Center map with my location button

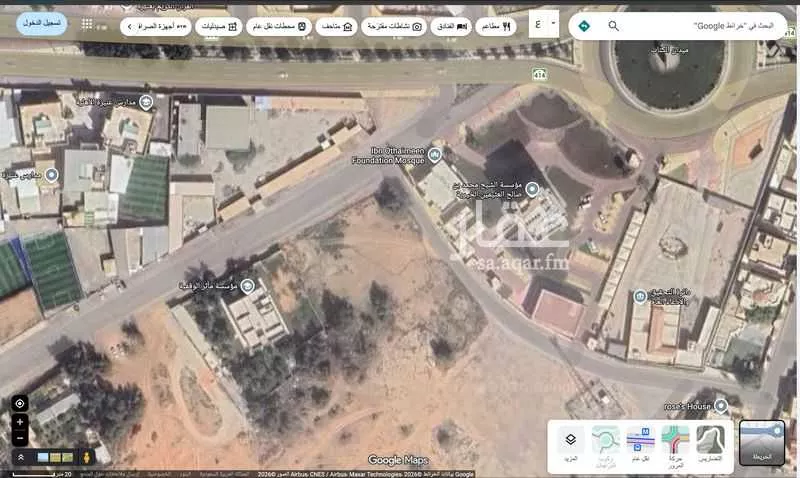19,403
